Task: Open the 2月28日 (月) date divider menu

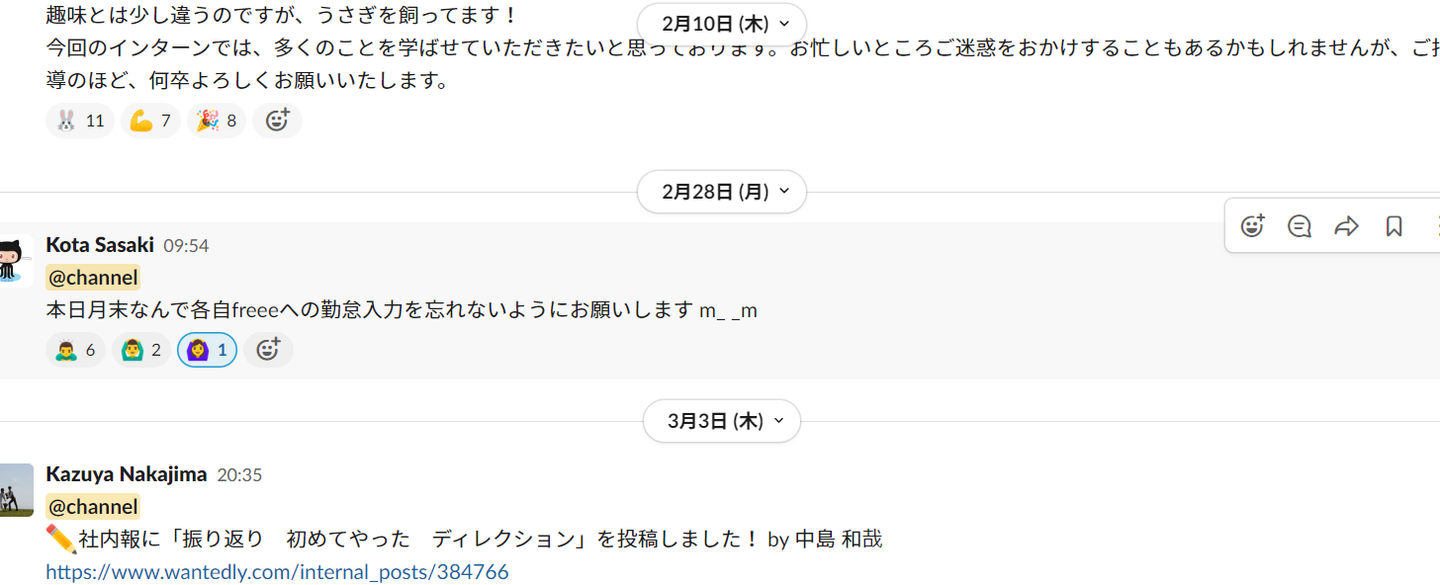Action: [x=722, y=192]
